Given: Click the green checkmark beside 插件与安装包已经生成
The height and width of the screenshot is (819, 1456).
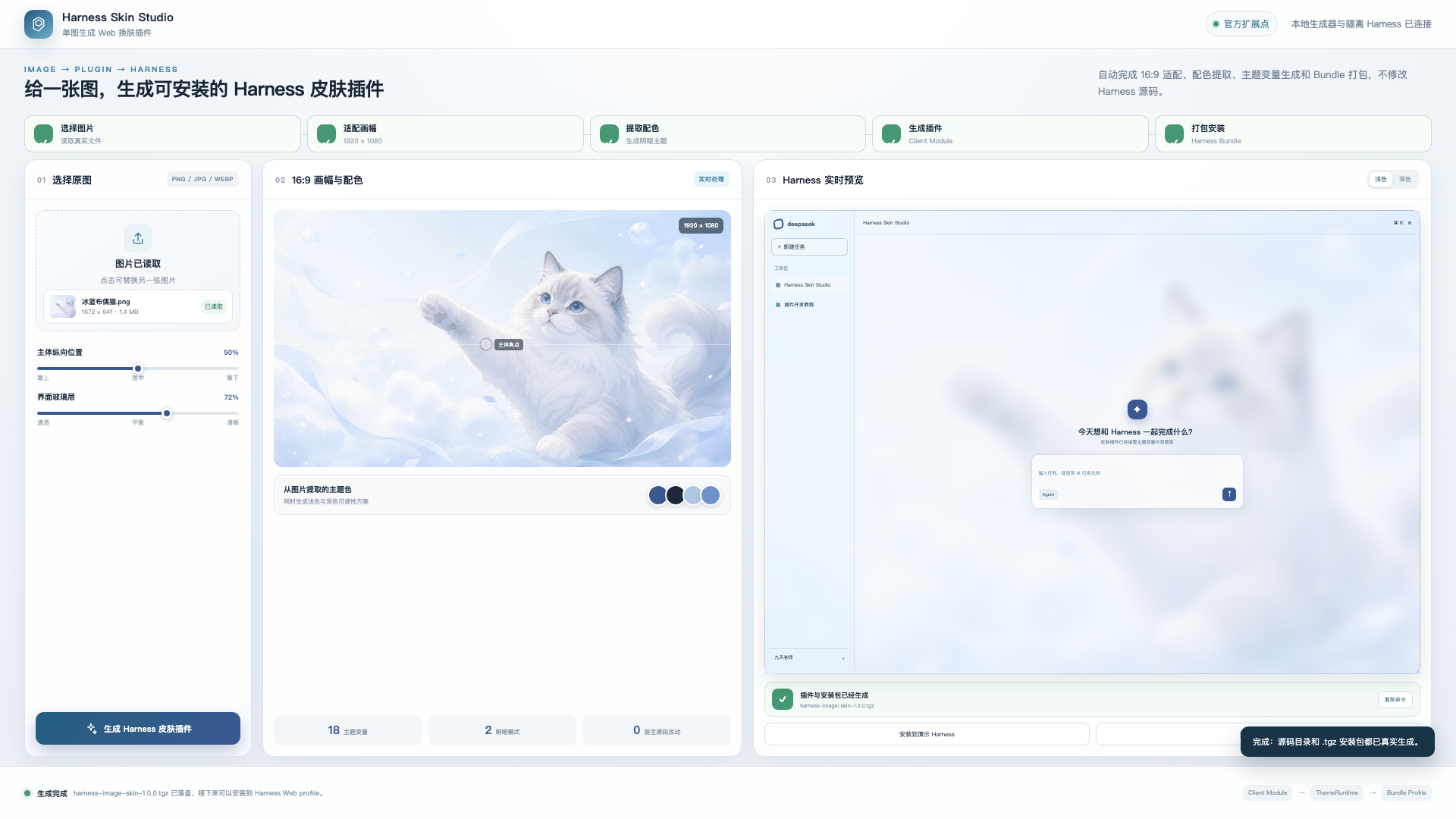Looking at the screenshot, I should [x=783, y=699].
